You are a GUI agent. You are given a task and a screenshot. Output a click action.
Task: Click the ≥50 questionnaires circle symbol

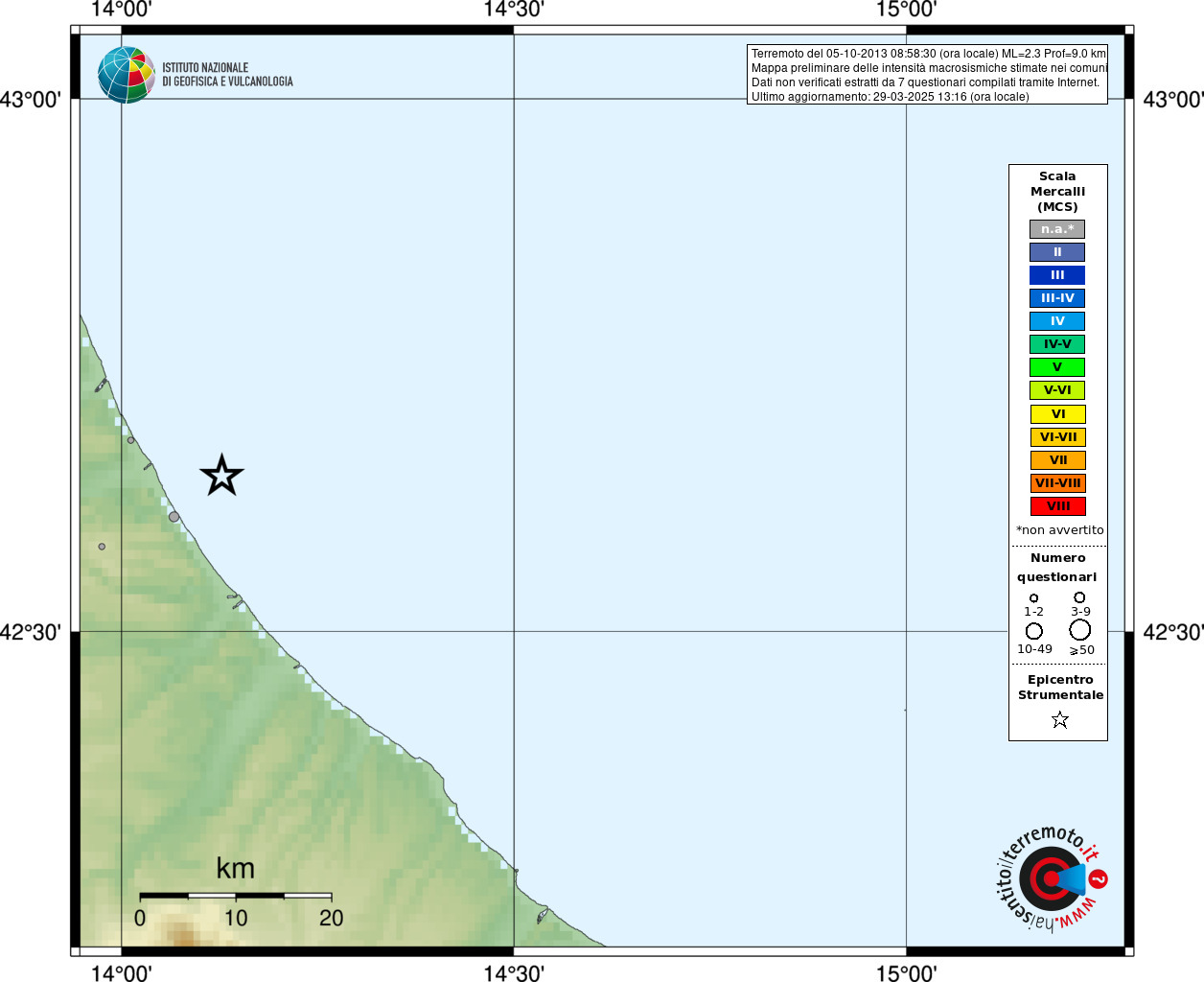click(x=1080, y=630)
